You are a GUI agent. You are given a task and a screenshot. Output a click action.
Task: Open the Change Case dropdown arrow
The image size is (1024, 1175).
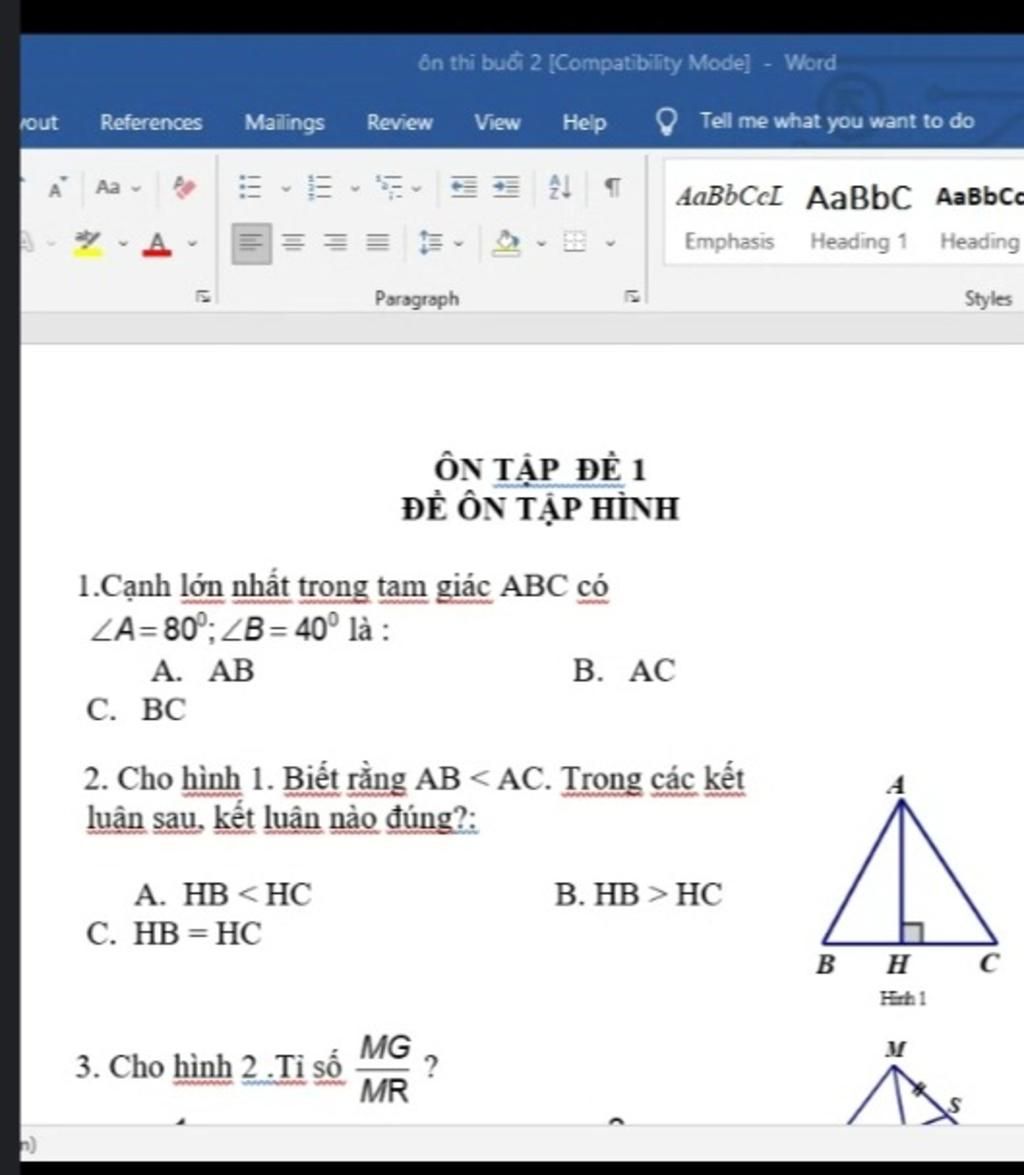click(x=136, y=188)
